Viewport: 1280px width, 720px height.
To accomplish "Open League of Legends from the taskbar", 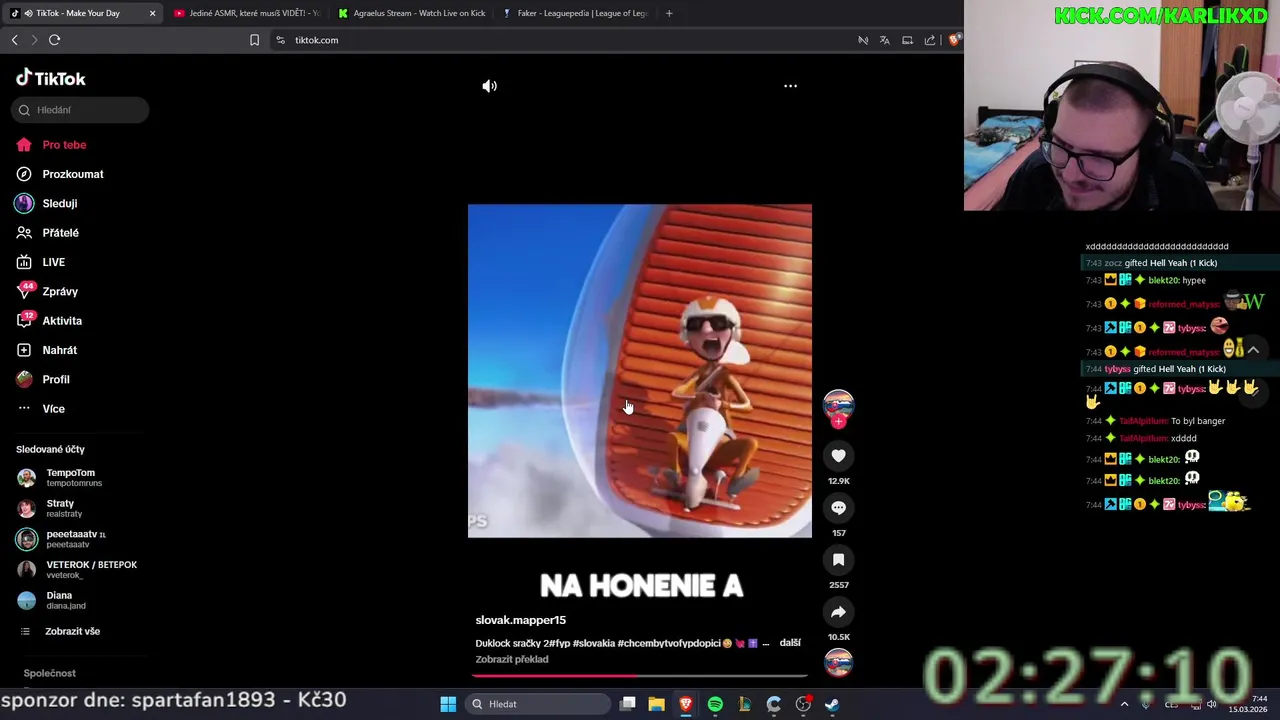I will coord(744,704).
